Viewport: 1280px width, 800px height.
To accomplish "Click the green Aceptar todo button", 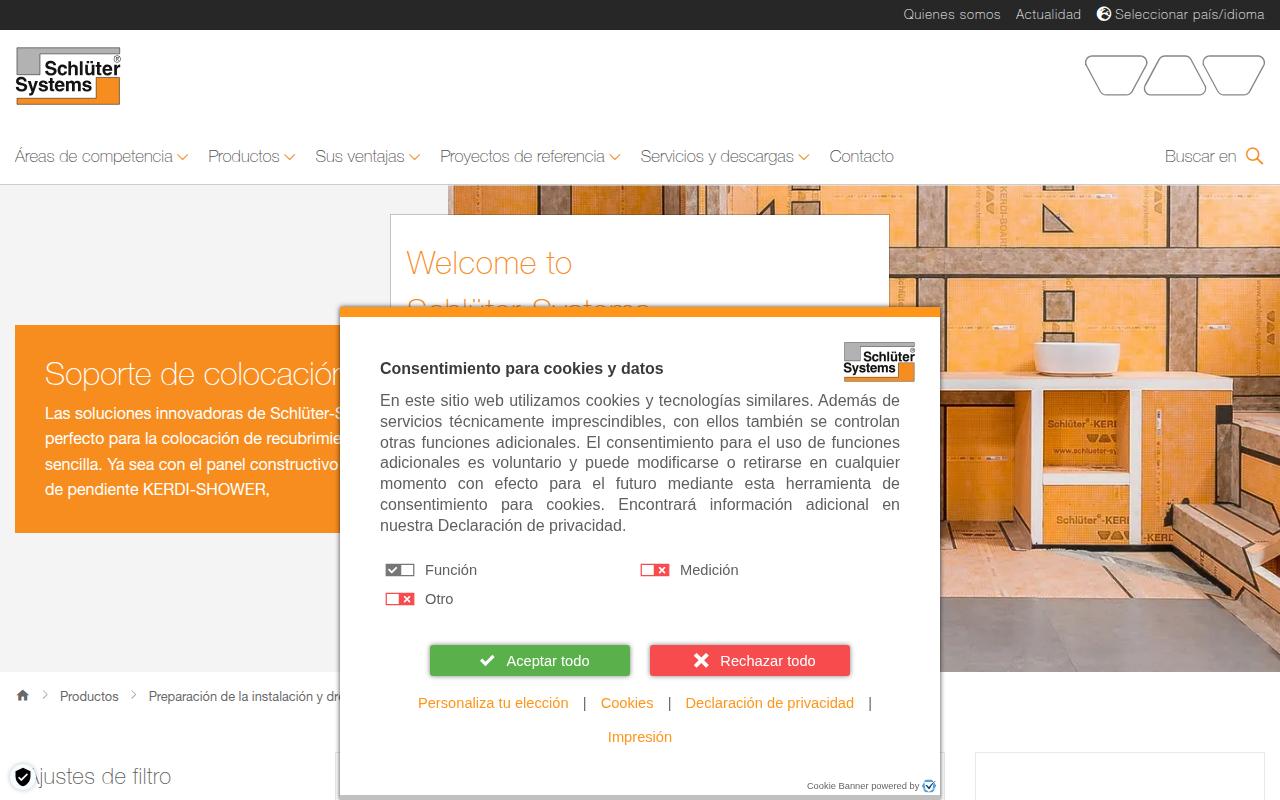I will [530, 660].
